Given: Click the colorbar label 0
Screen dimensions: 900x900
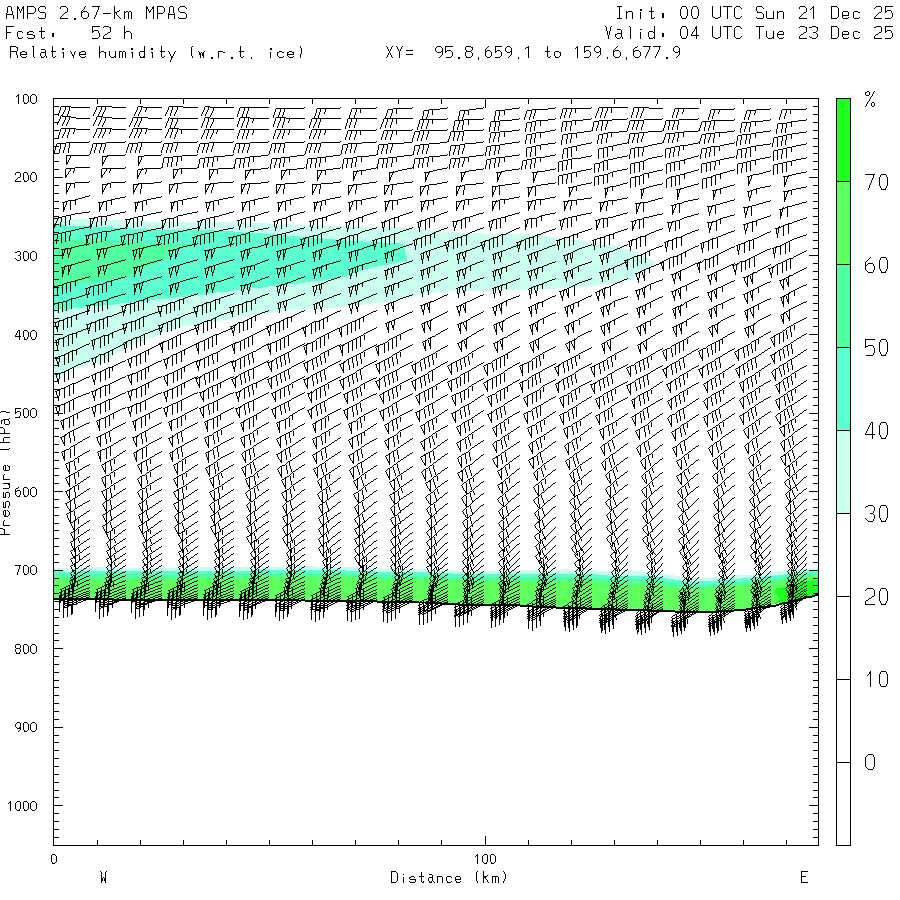Looking at the screenshot, I should coord(870,763).
